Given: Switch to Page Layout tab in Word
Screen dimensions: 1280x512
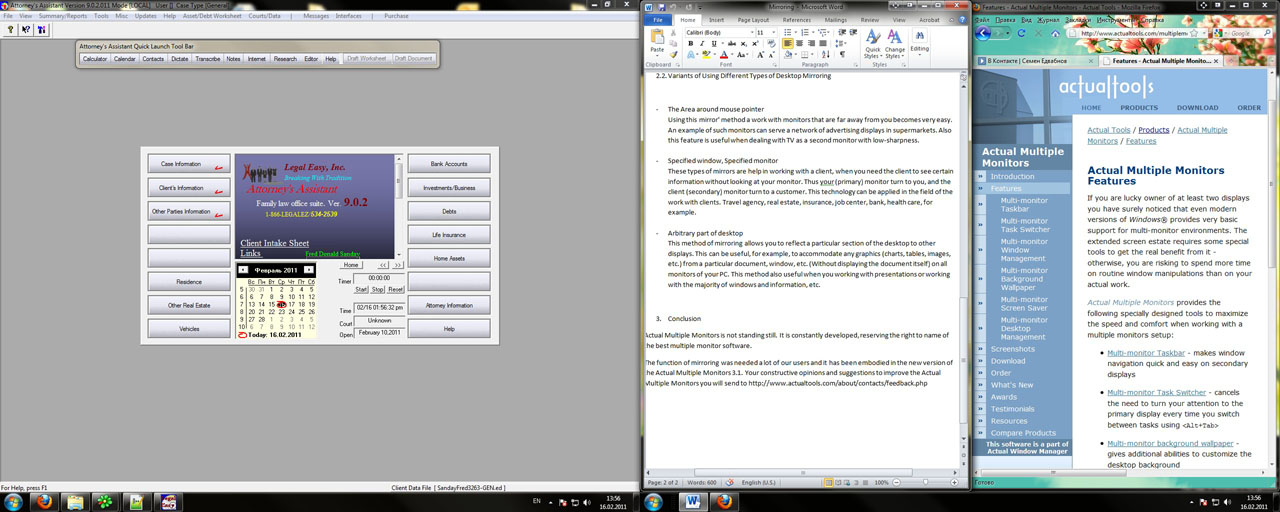Looking at the screenshot, I should (753, 20).
